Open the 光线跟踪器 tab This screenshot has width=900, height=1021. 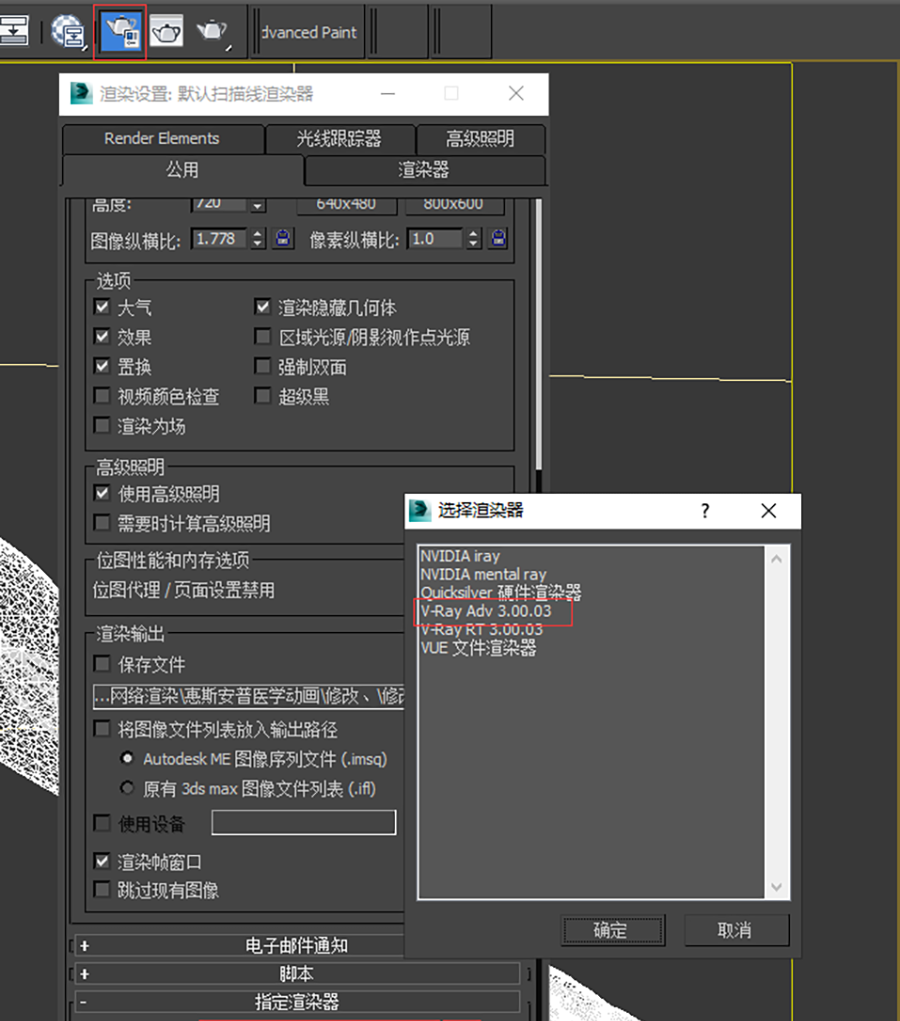339,139
